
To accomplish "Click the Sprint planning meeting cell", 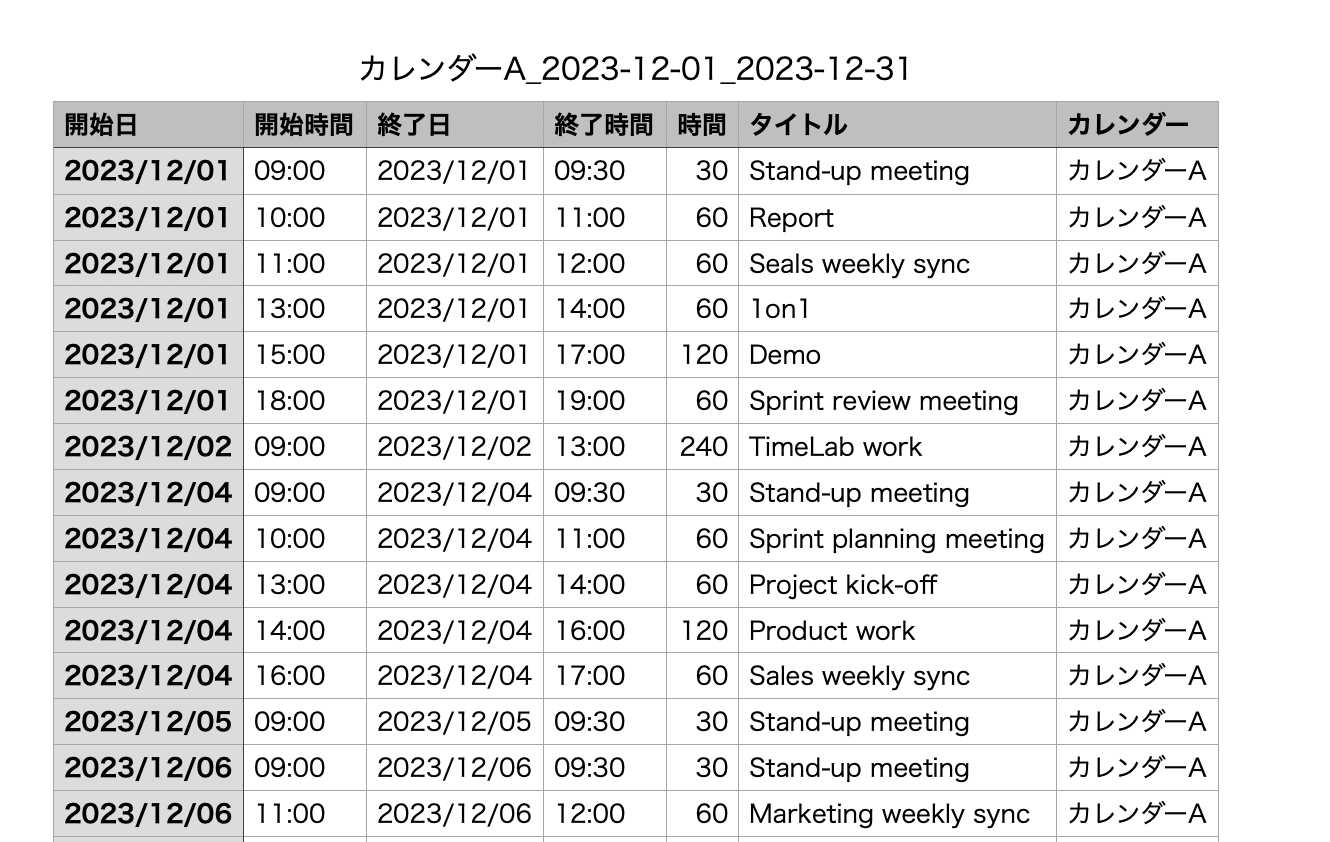I will click(x=897, y=539).
